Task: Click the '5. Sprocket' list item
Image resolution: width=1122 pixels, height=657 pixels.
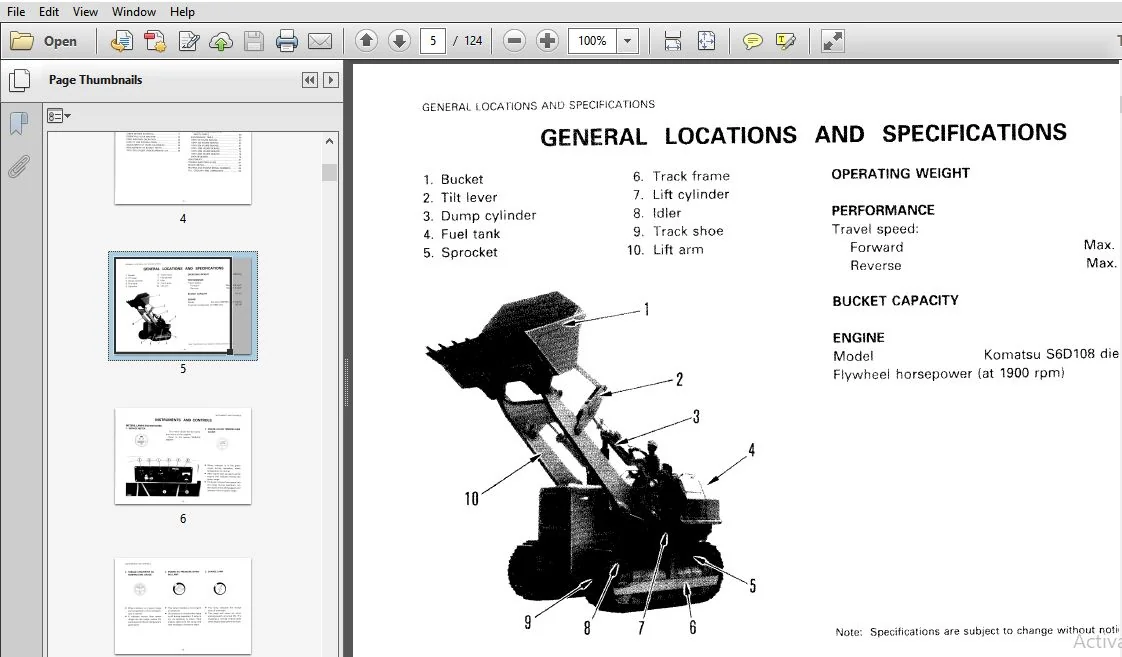Action: 460,252
